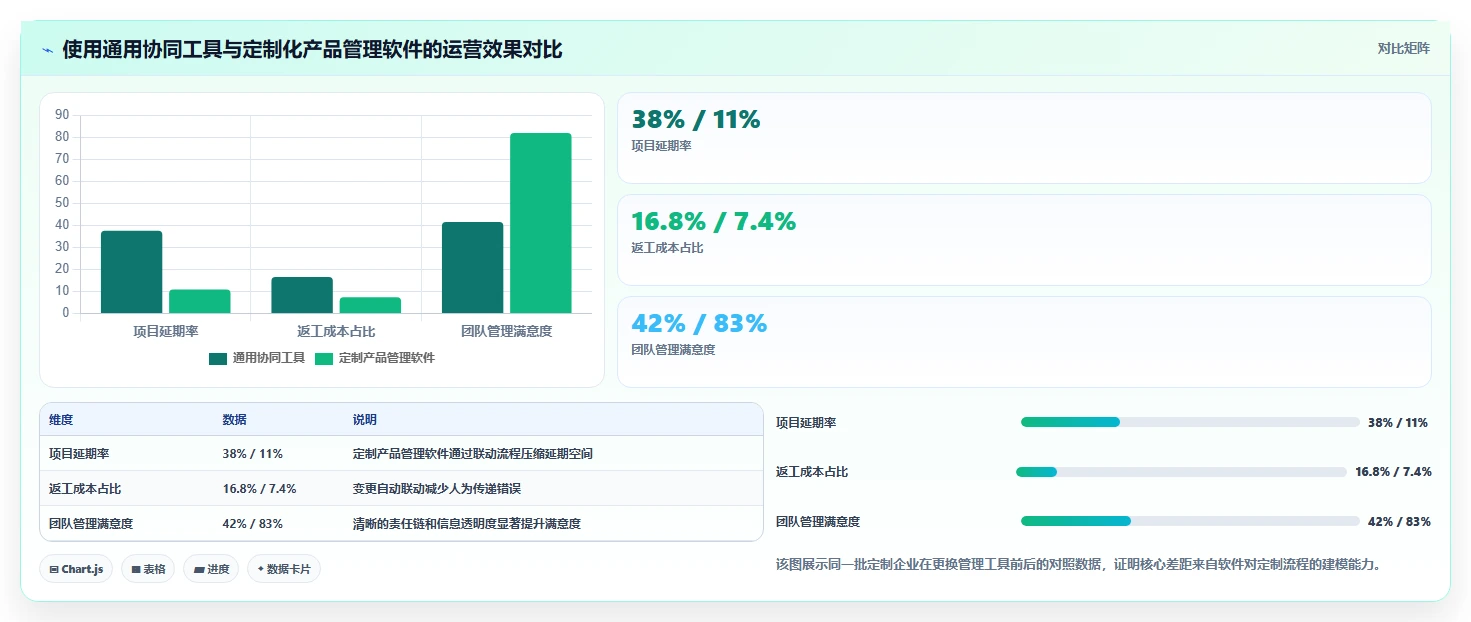The width and height of the screenshot is (1471, 622).
Task: Click the 说明 table header
Action: pyautogui.click(x=365, y=420)
